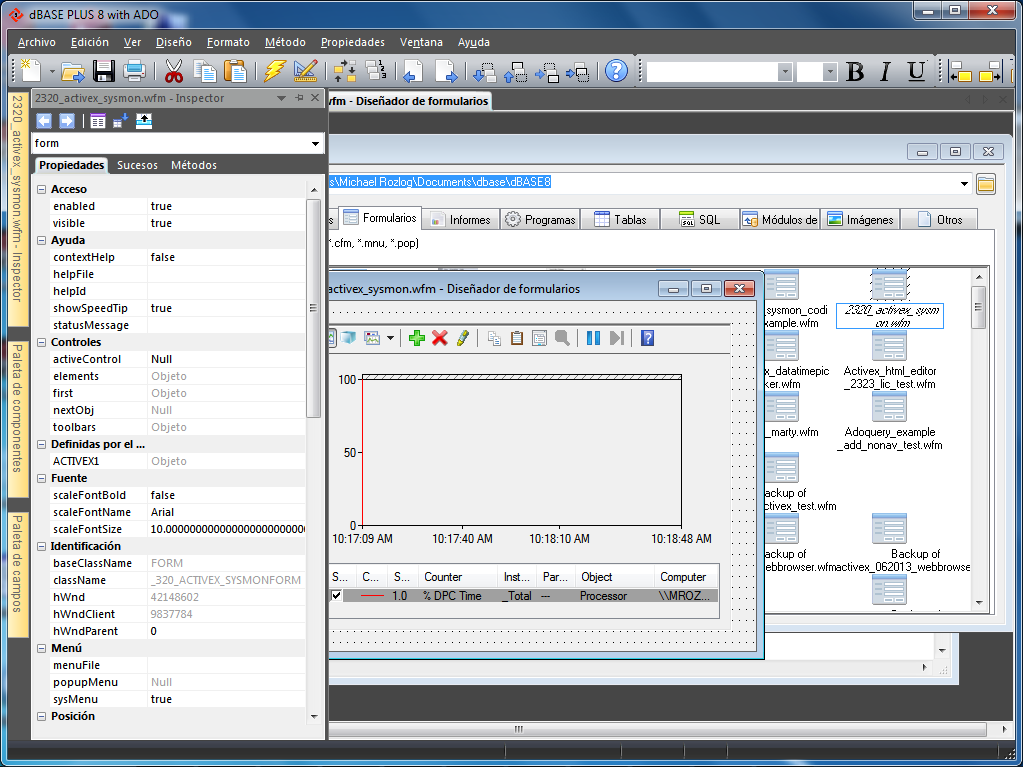1023x767 pixels.
Task: Click the Update Data step icon
Action: [617, 338]
